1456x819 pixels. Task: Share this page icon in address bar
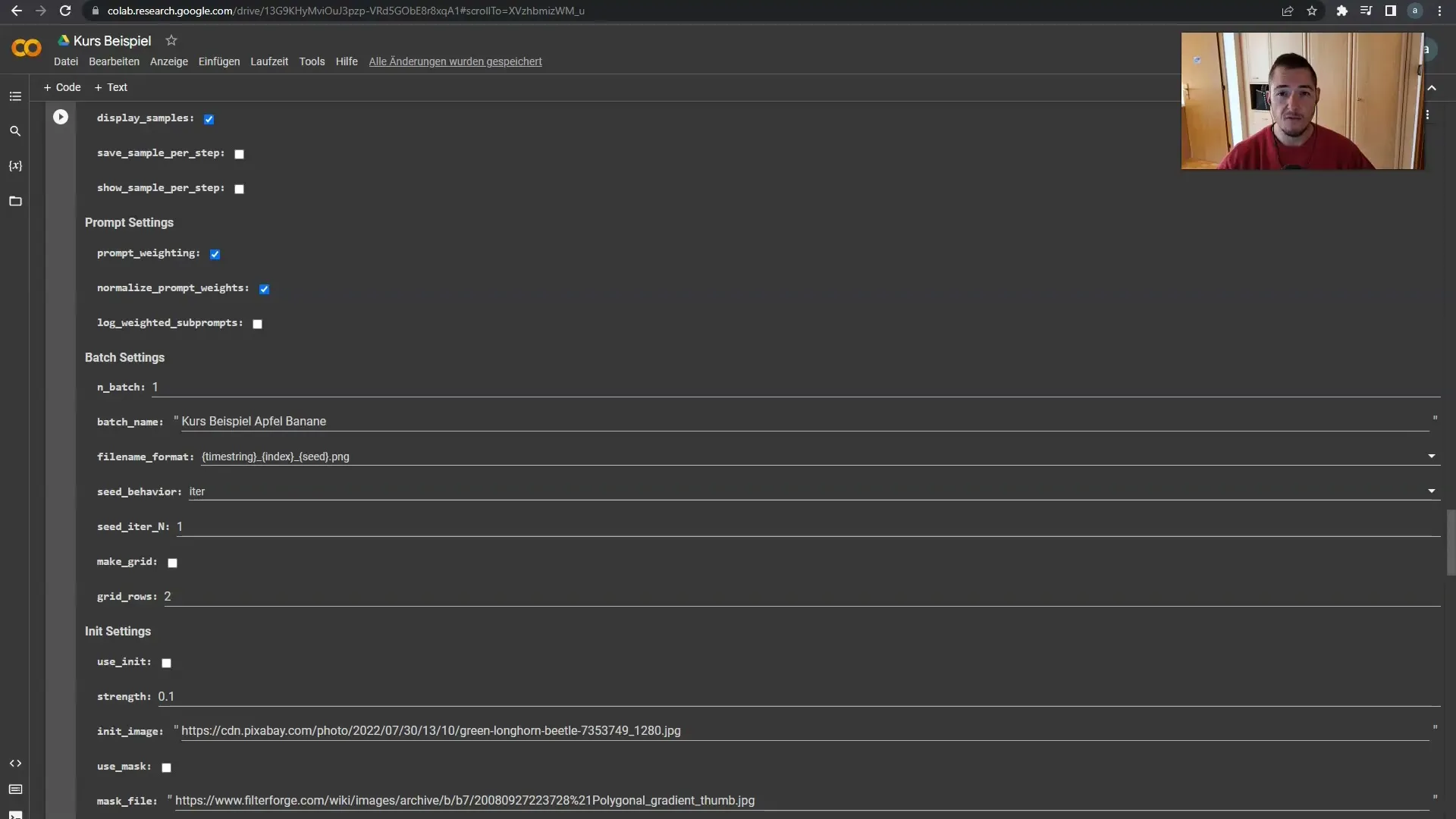(1288, 11)
